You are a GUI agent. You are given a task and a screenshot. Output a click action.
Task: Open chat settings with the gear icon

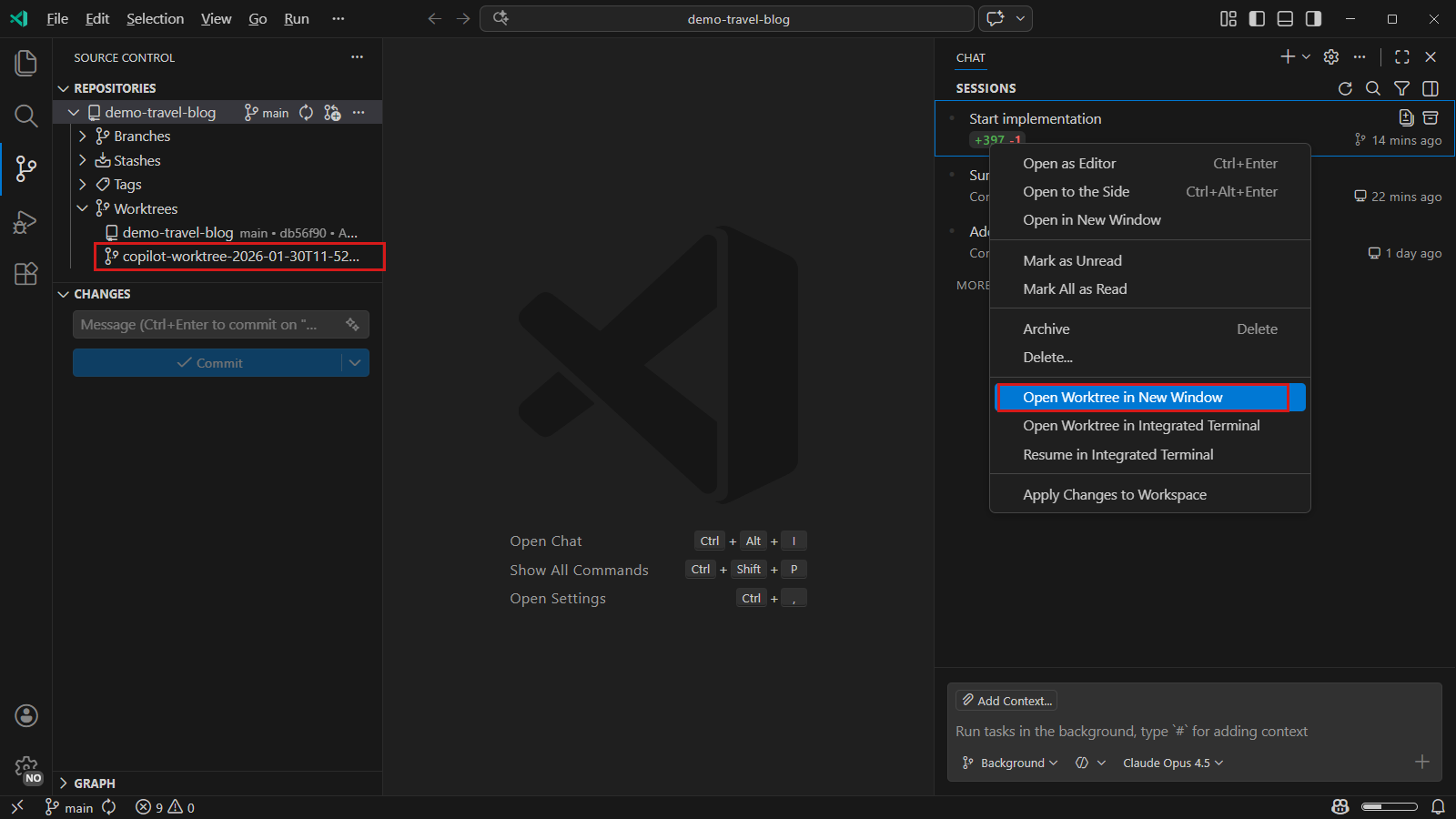click(1330, 56)
